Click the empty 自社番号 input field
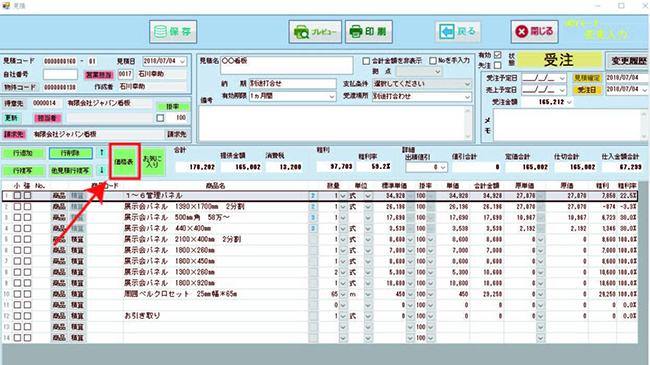Viewport: 650px width, 365px height. coord(61,74)
